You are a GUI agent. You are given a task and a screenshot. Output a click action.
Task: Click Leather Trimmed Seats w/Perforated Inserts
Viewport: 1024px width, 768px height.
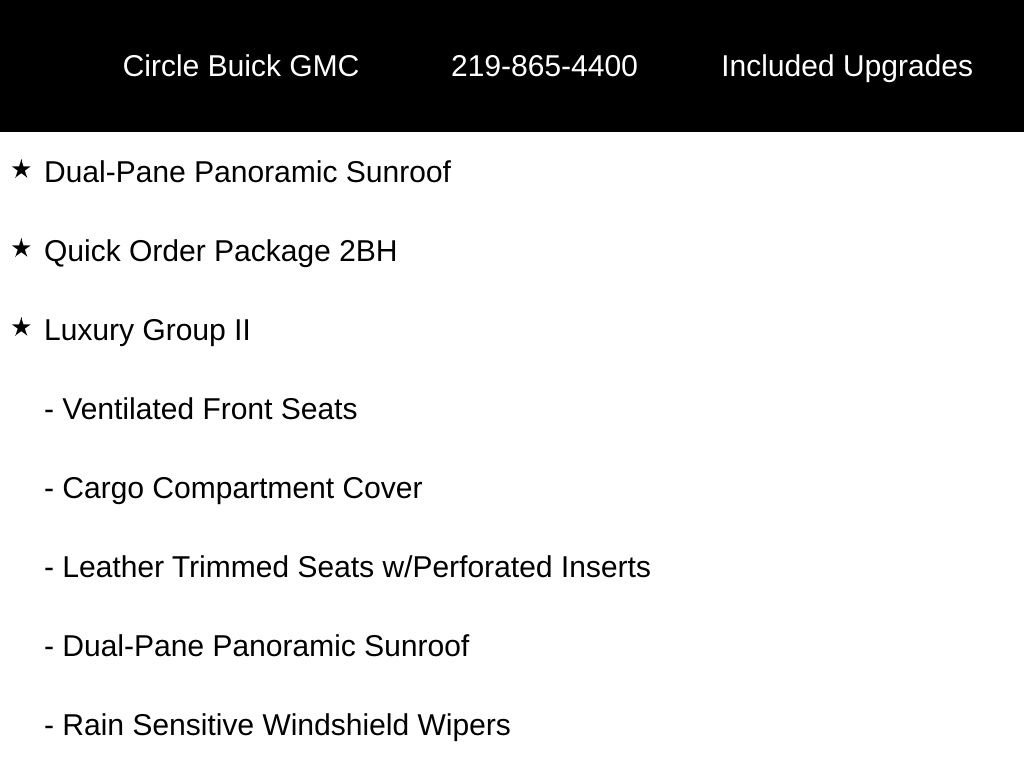click(x=357, y=568)
